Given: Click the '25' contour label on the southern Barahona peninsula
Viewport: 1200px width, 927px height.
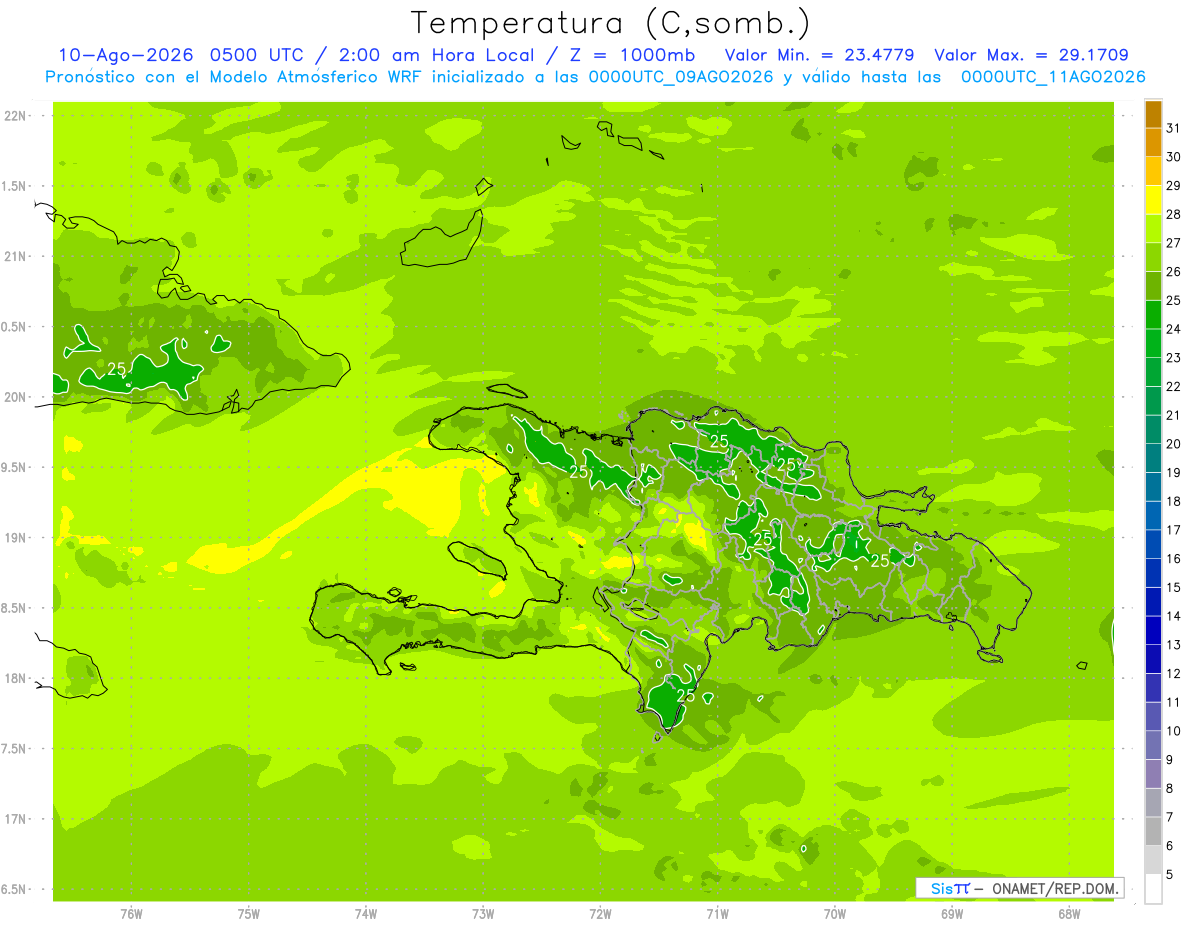Looking at the screenshot, I should click(x=686, y=695).
